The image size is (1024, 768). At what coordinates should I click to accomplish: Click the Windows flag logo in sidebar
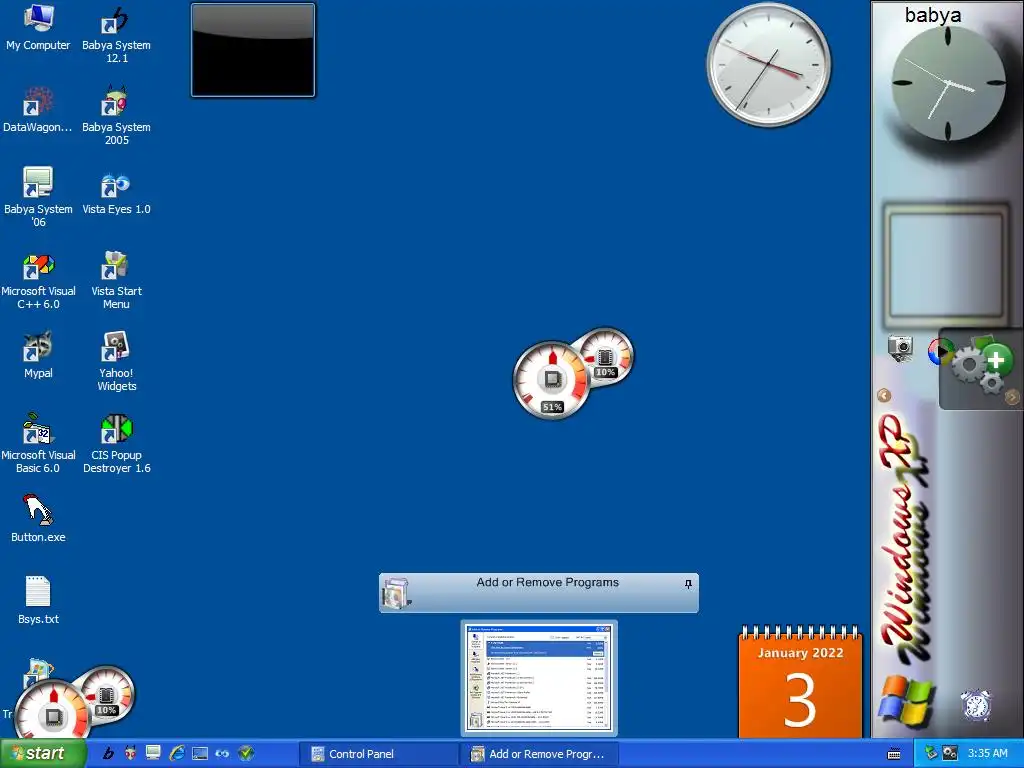tap(906, 701)
